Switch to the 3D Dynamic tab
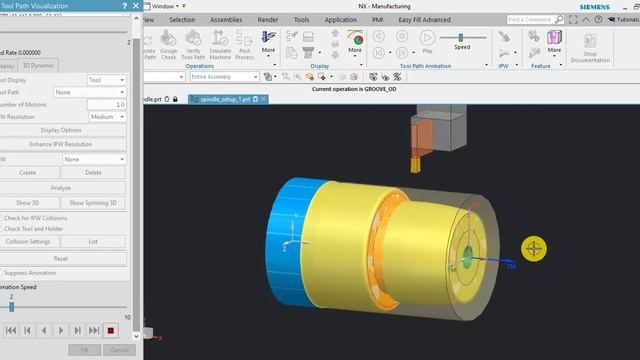The image size is (640, 360). pyautogui.click(x=38, y=65)
